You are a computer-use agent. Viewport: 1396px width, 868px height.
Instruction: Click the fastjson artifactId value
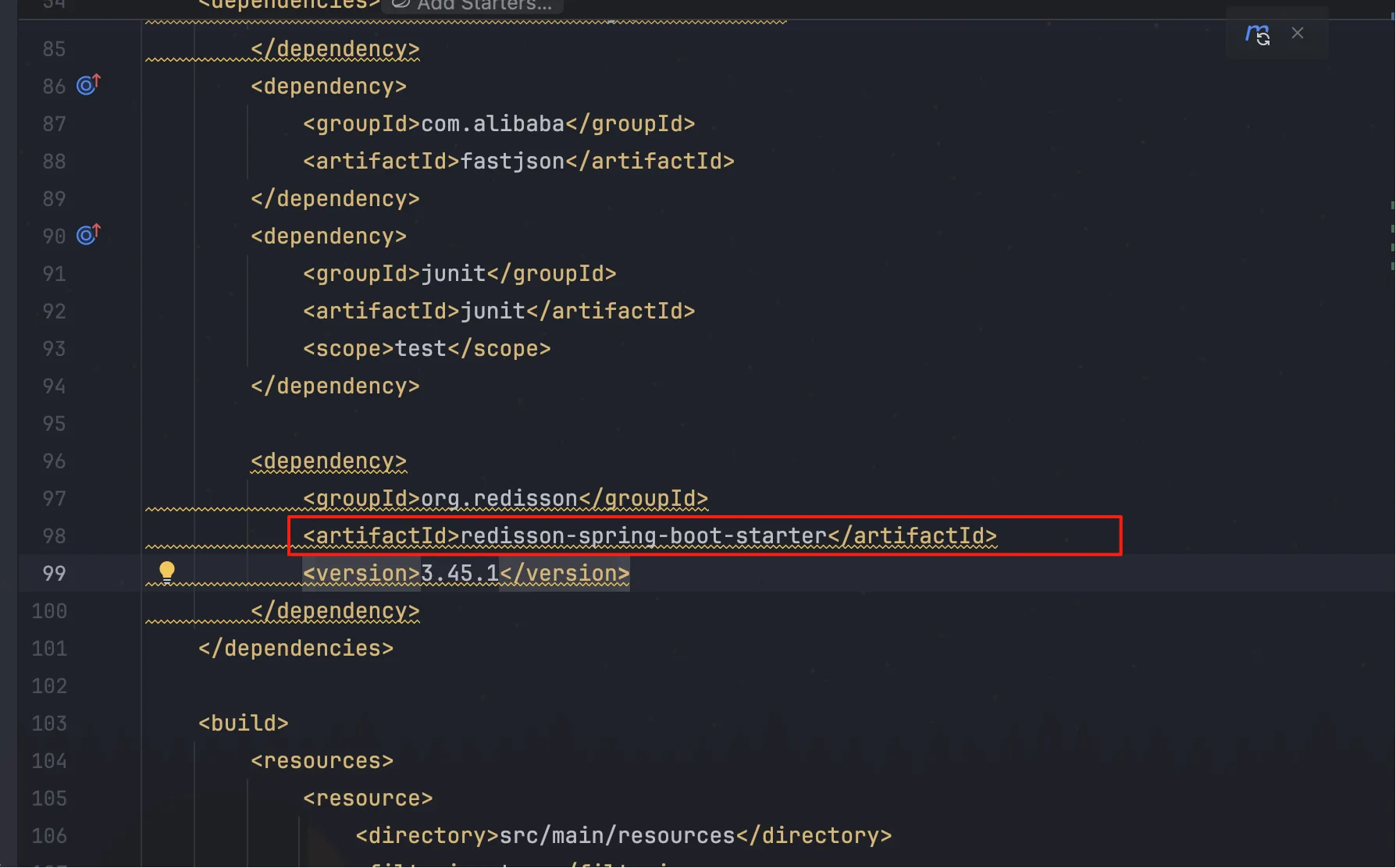[x=512, y=162]
